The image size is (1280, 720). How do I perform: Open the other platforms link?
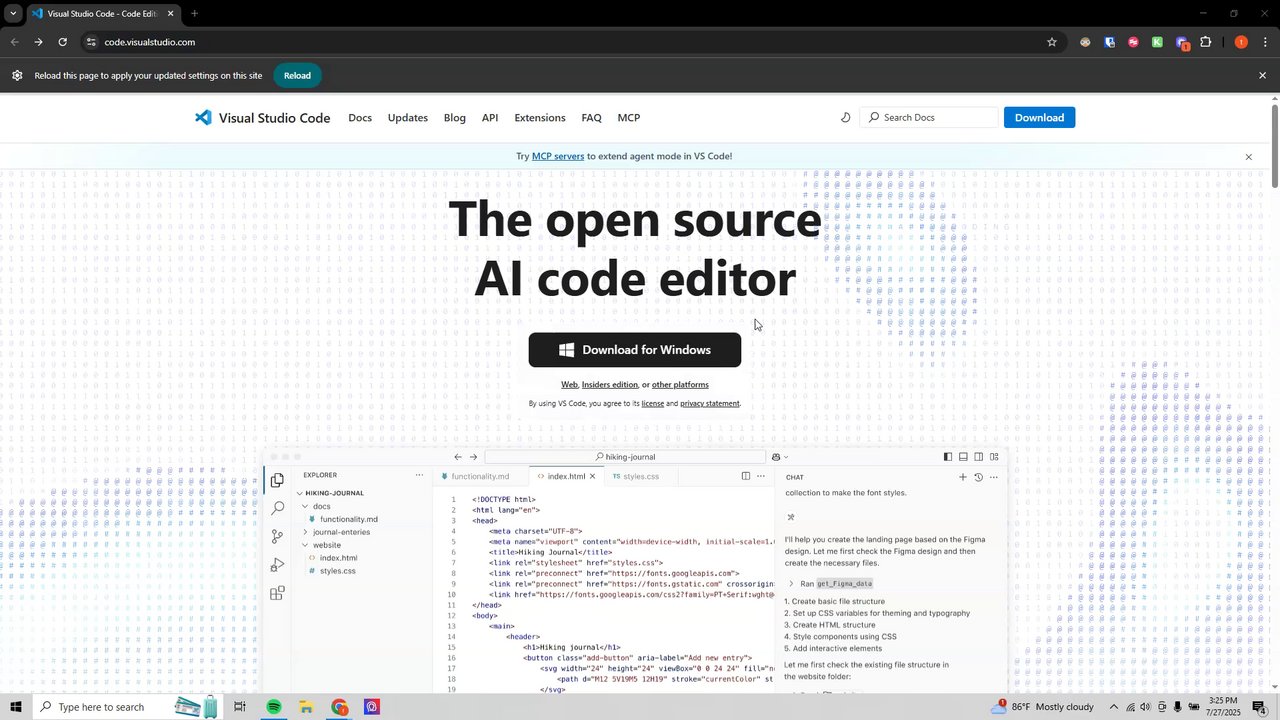[680, 385]
